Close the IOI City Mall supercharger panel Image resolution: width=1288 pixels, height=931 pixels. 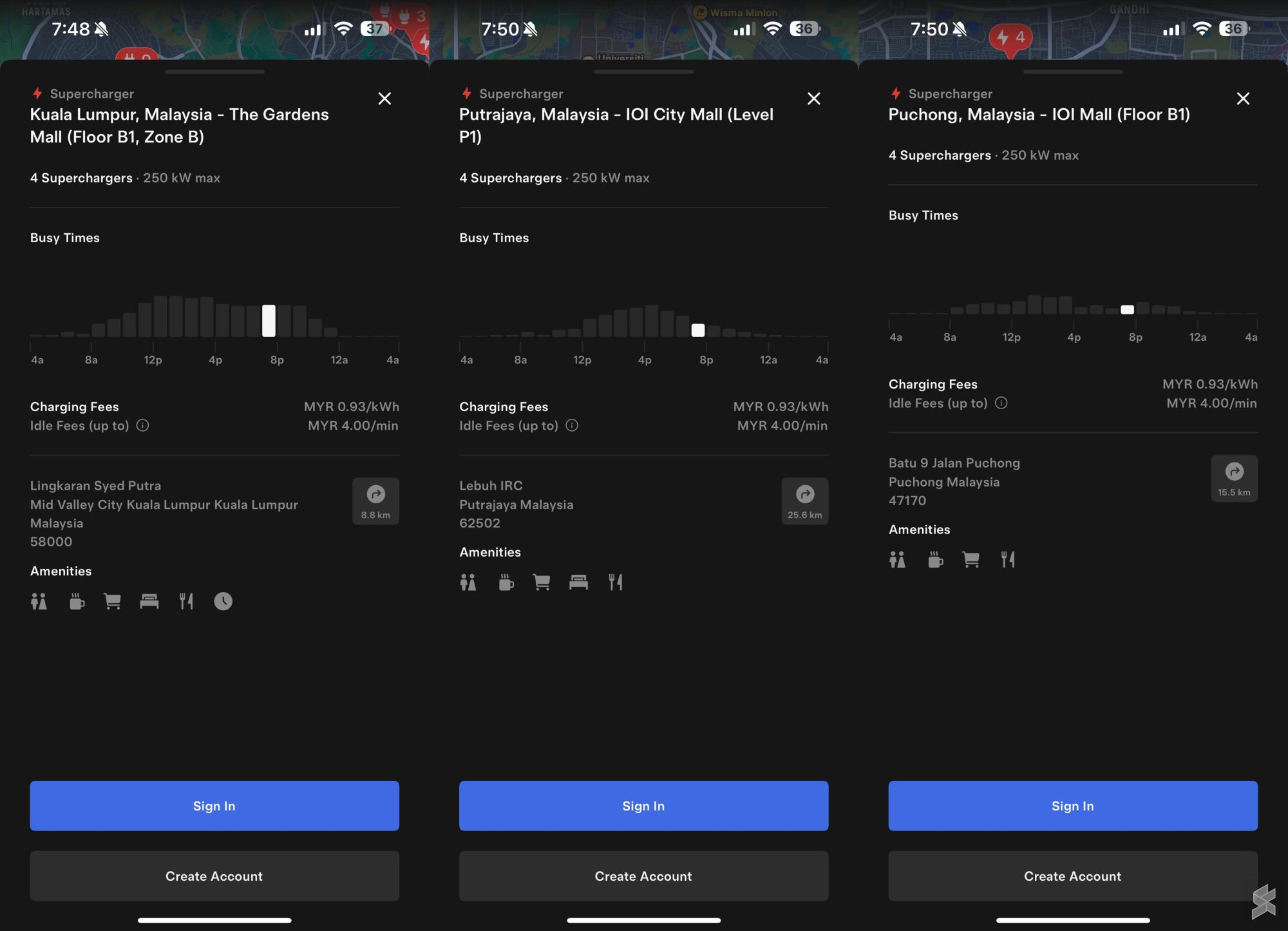(813, 99)
